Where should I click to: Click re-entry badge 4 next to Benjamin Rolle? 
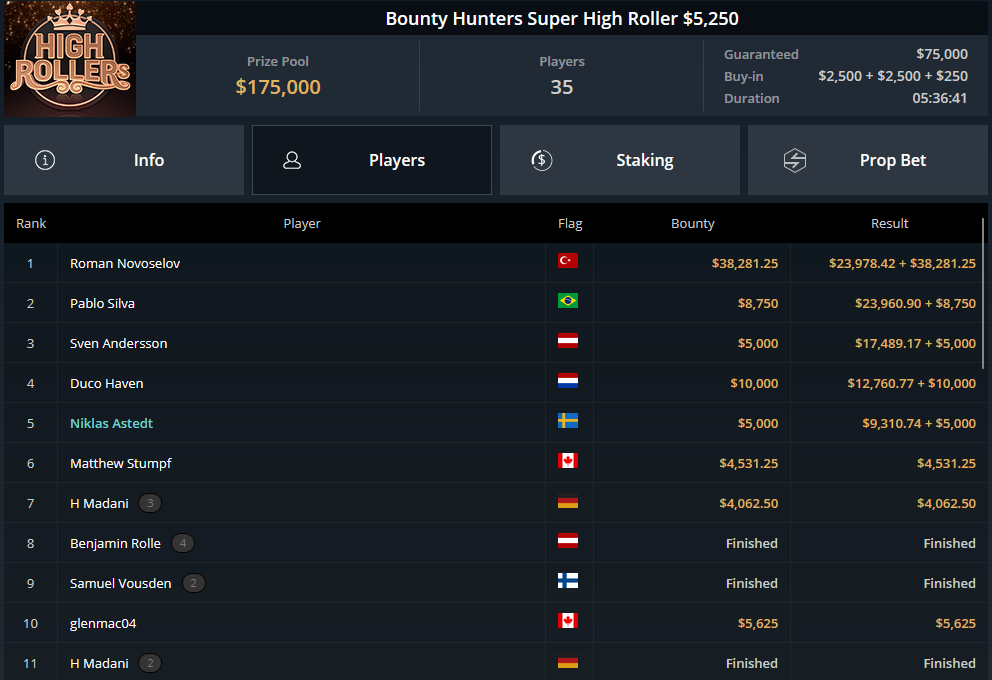coord(183,543)
